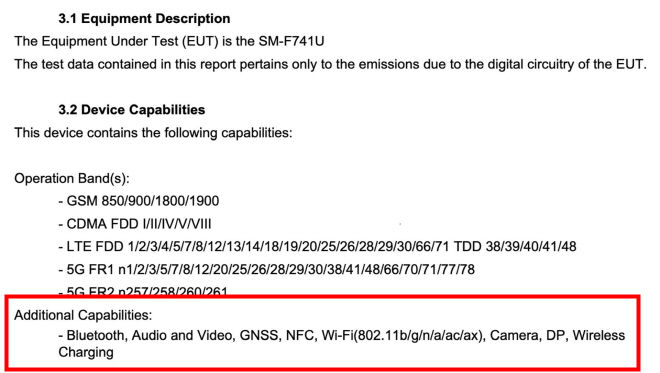Click the Wi-Fi(802.11b/g/n/a/ac/ax) text
660x373 pixels.
click(x=403, y=336)
